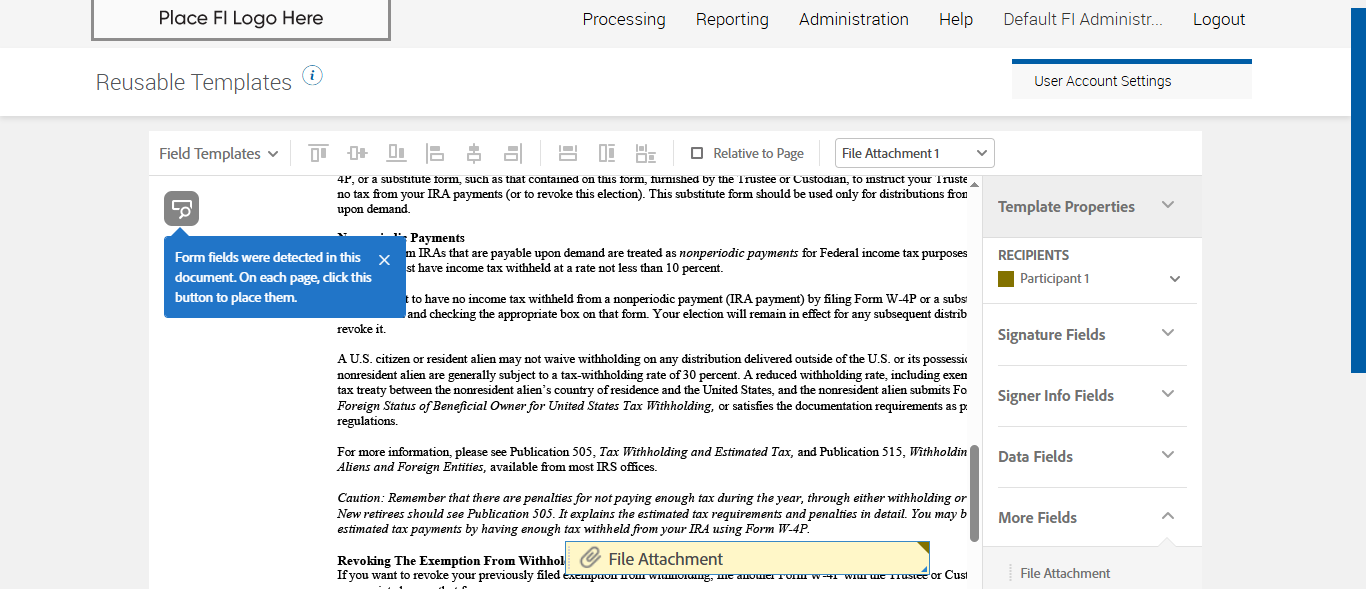Open the Reusable Templates info icon
The height and width of the screenshot is (589, 1366).
click(x=313, y=75)
